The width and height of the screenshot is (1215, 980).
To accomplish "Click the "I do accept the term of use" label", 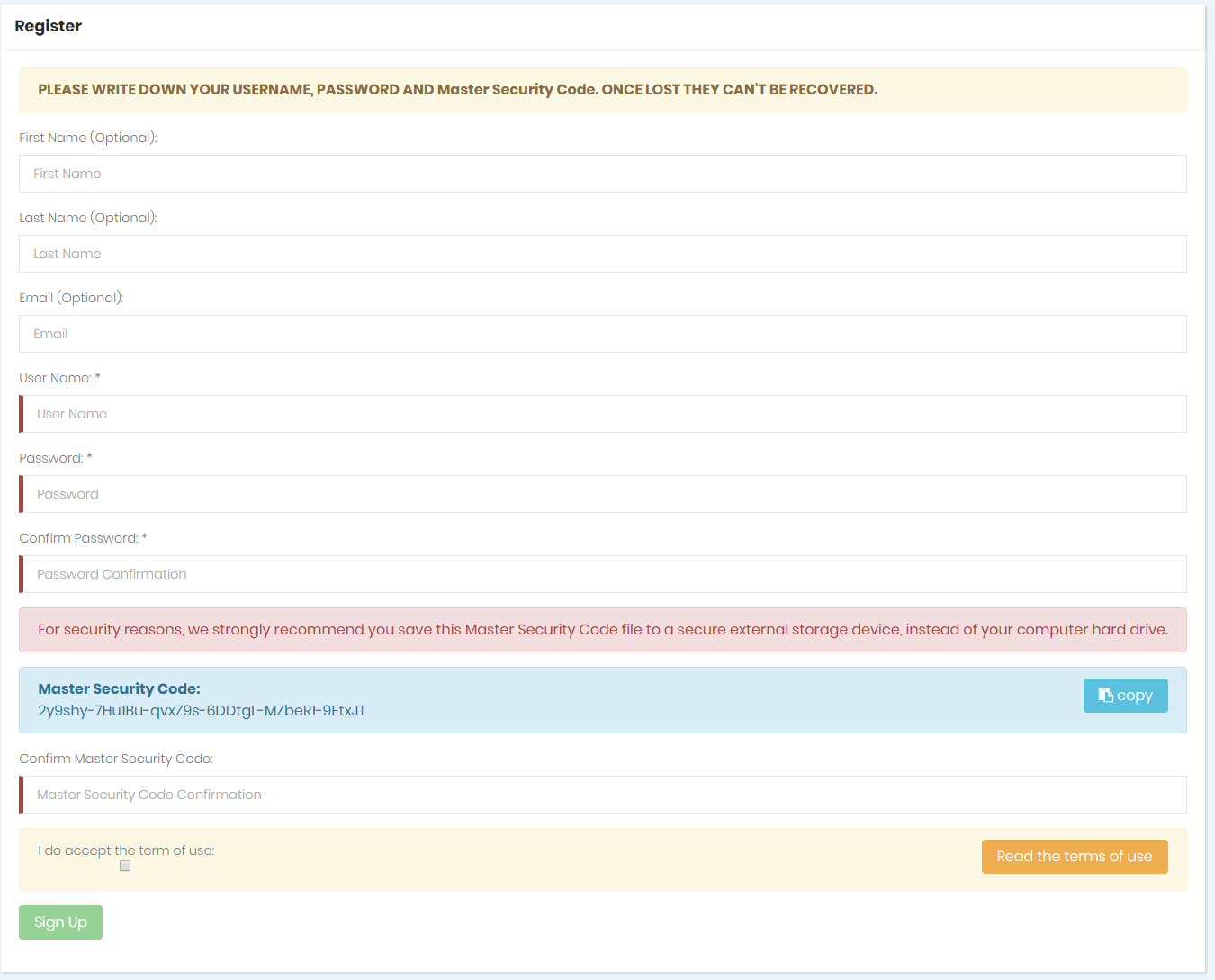I will tap(126, 850).
